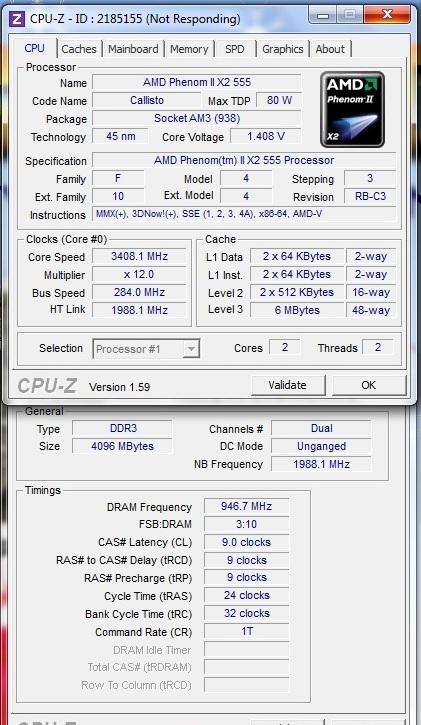The width and height of the screenshot is (421, 725).
Task: Click the Validate button
Action: (x=287, y=385)
